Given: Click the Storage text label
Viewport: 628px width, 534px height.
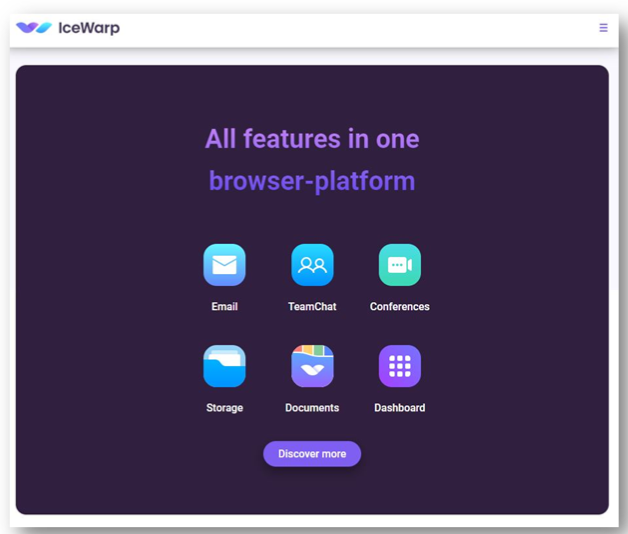Looking at the screenshot, I should tap(224, 408).
